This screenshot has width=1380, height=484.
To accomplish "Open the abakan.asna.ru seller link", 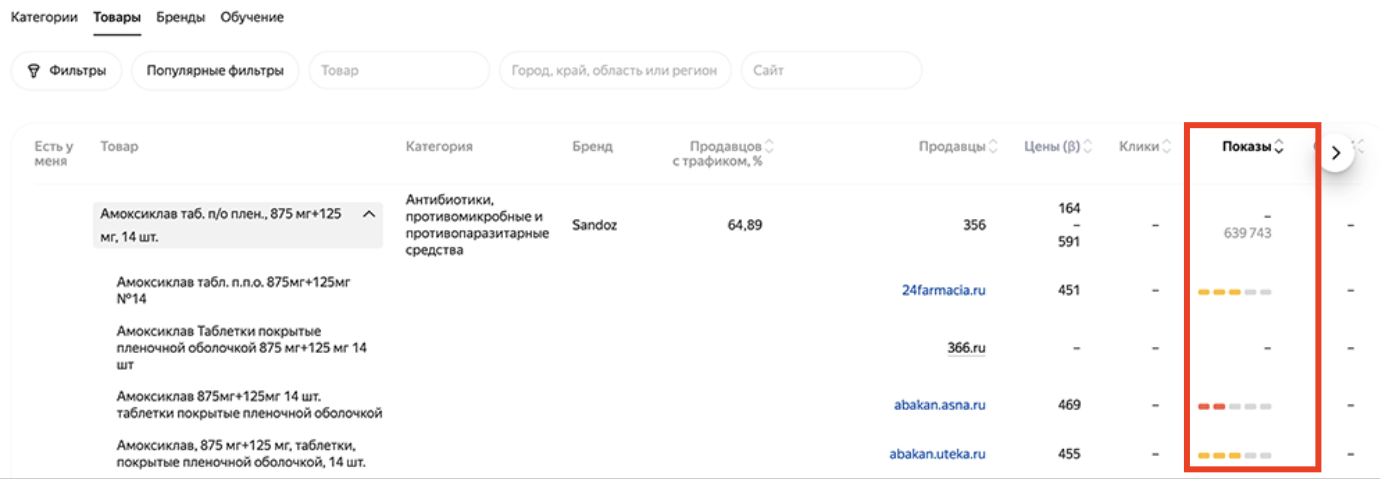I will click(x=940, y=405).
